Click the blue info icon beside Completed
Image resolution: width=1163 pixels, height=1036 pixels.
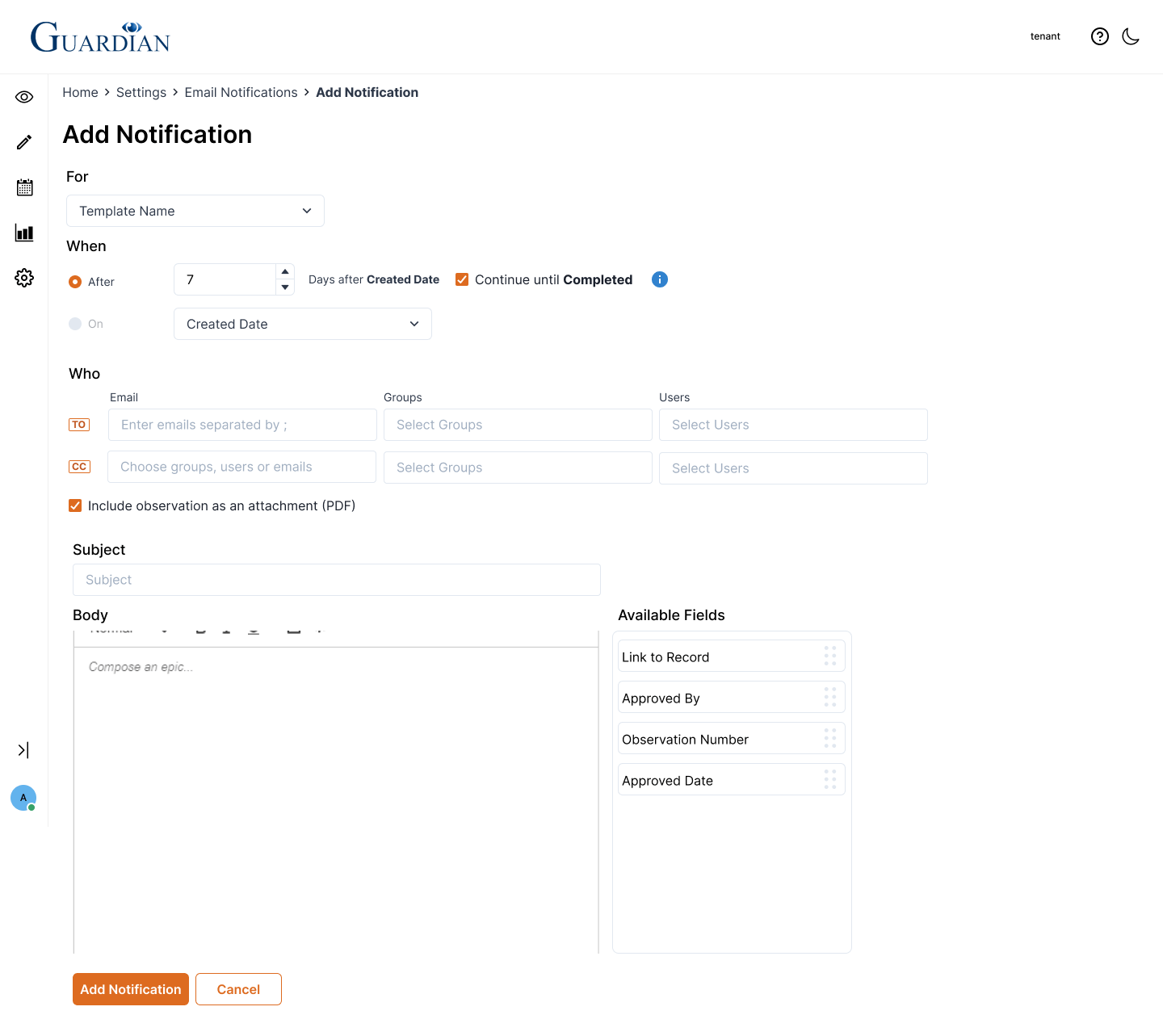pyautogui.click(x=660, y=279)
